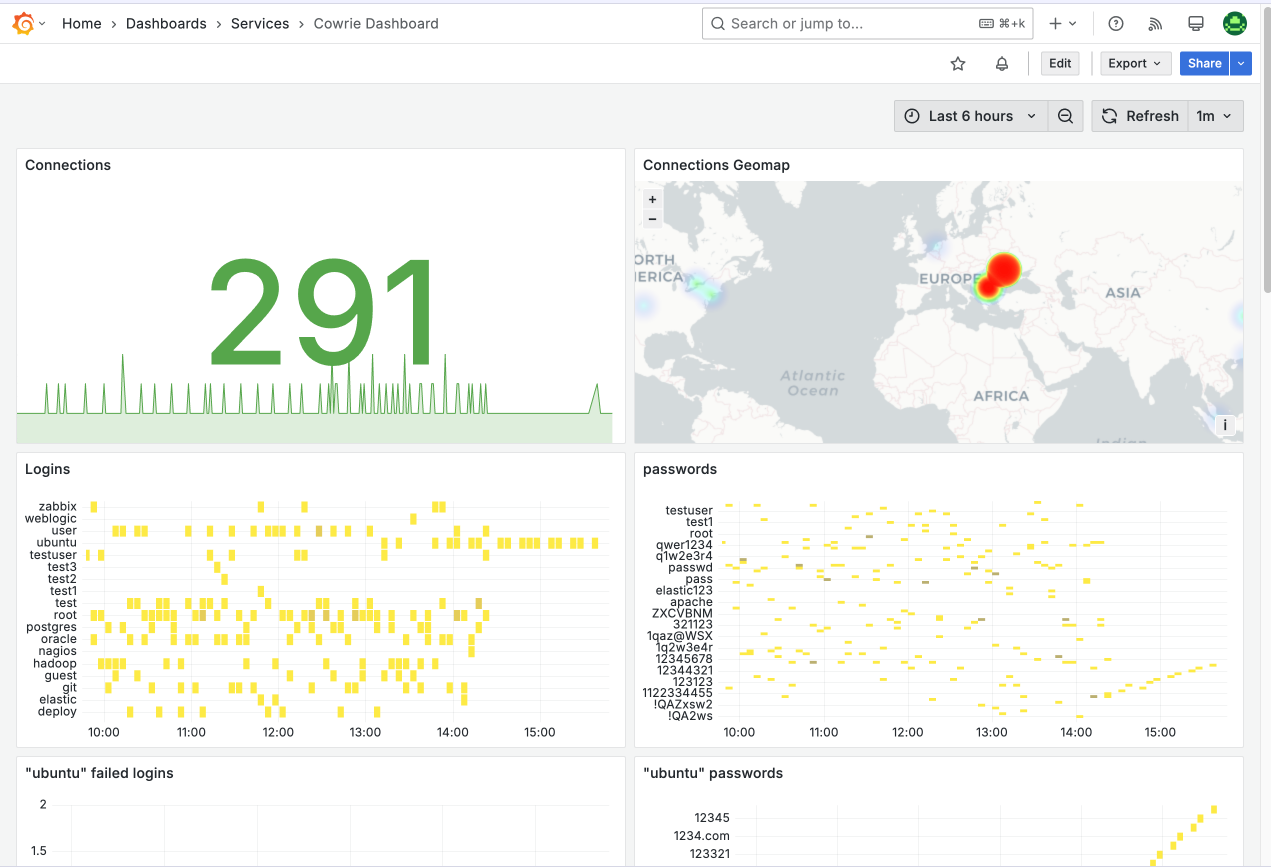Screen dimensions: 1271x867
Task: Star this dashboard as favorite
Action: [958, 64]
